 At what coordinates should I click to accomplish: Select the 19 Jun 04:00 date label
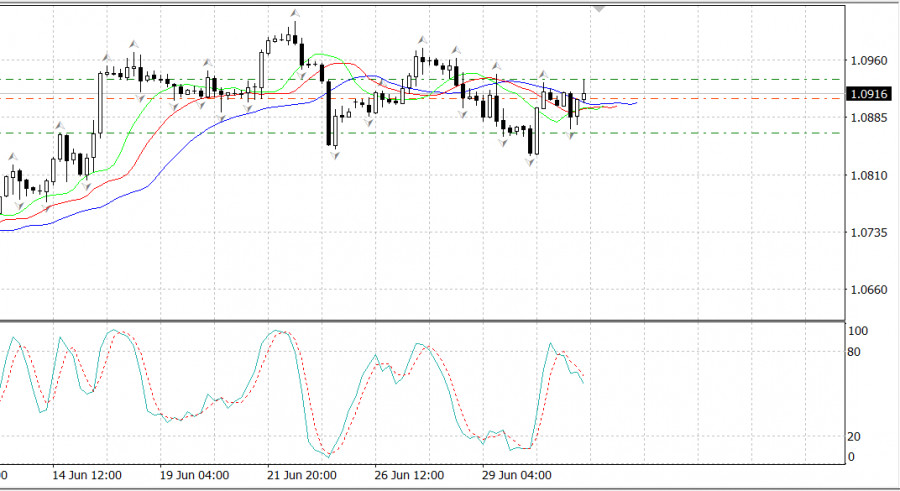click(195, 475)
